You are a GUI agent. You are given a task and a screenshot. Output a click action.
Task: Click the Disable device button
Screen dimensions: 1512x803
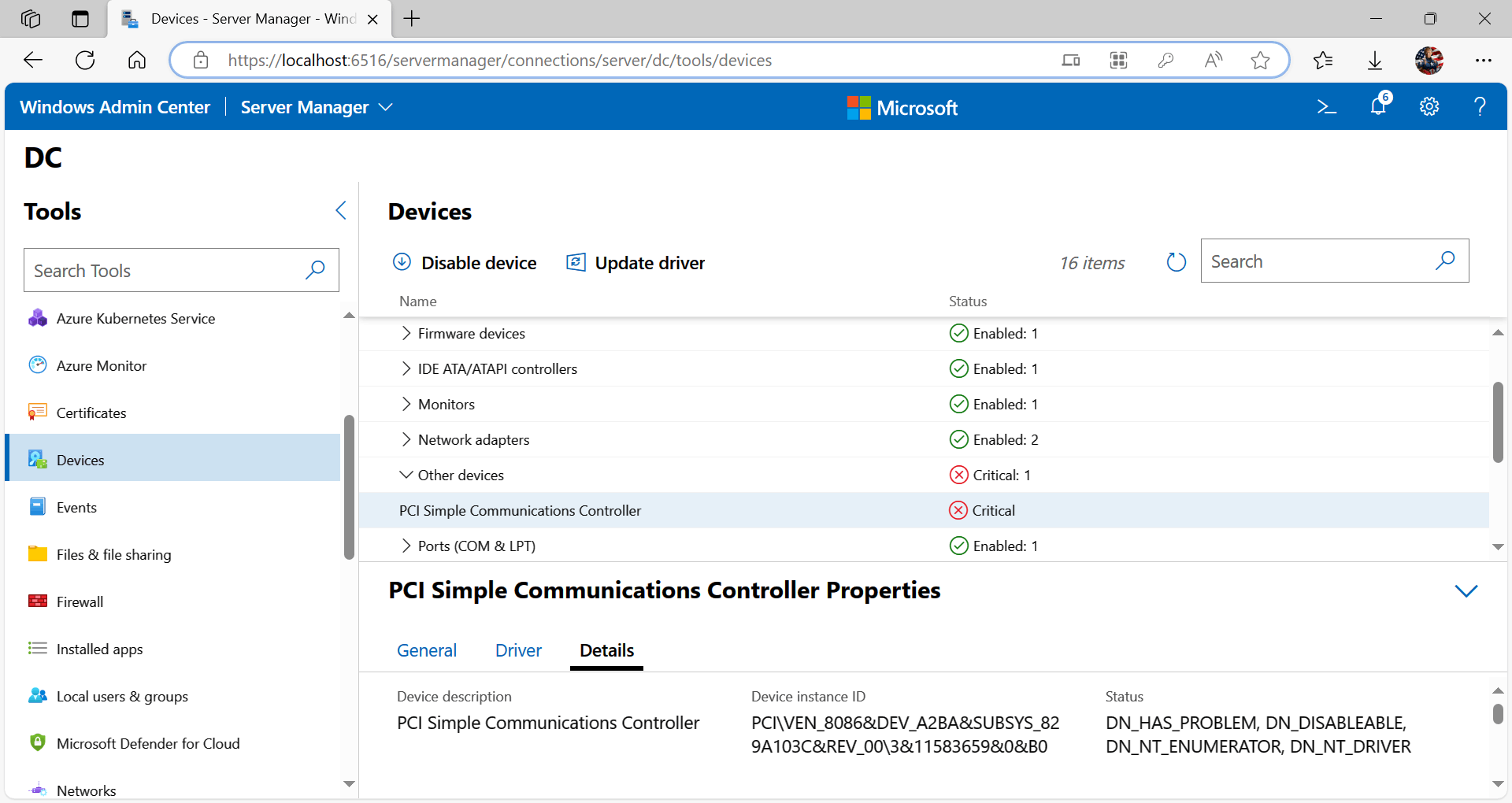pyautogui.click(x=464, y=262)
